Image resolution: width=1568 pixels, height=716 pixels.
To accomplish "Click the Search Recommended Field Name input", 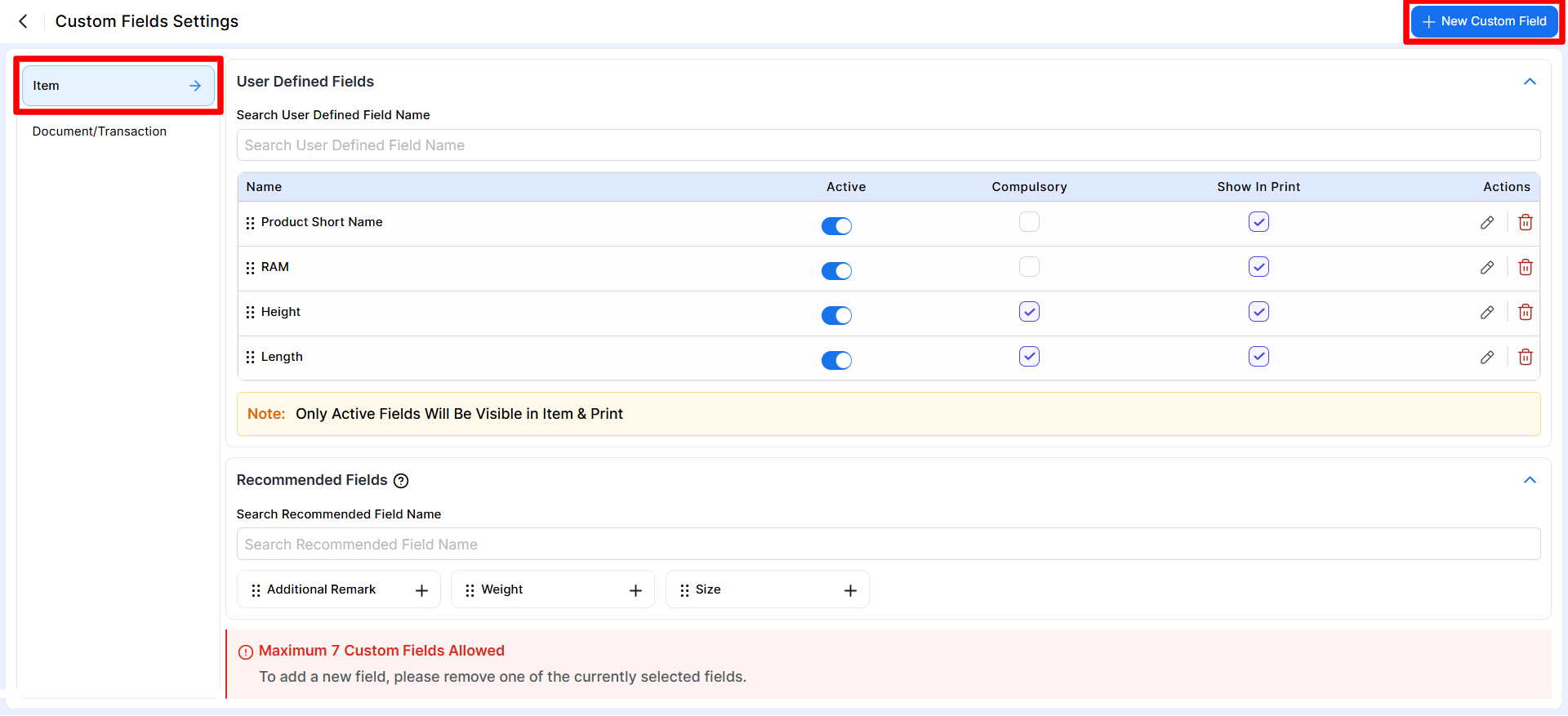I will pyautogui.click(x=888, y=545).
